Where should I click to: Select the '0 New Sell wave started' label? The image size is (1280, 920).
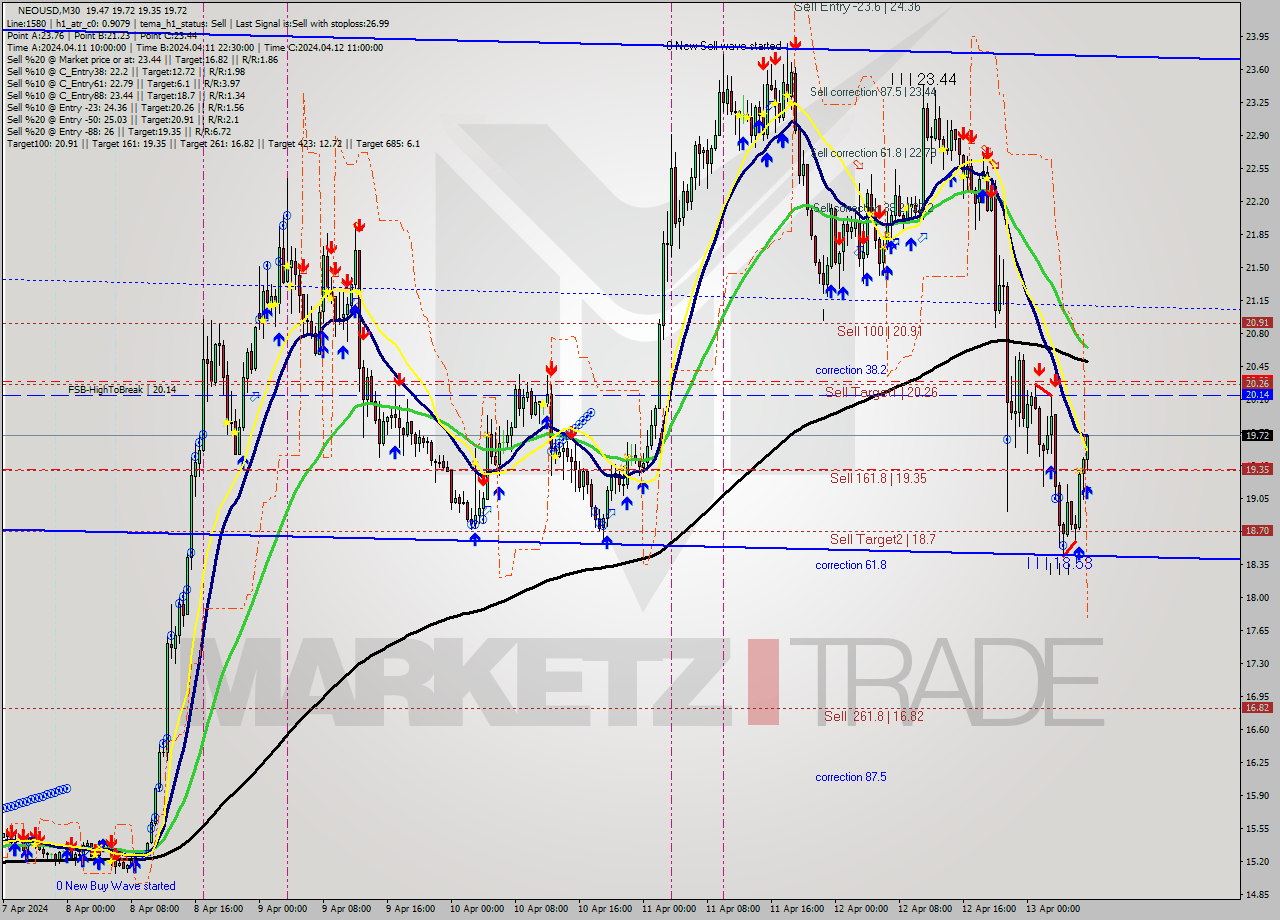724,46
